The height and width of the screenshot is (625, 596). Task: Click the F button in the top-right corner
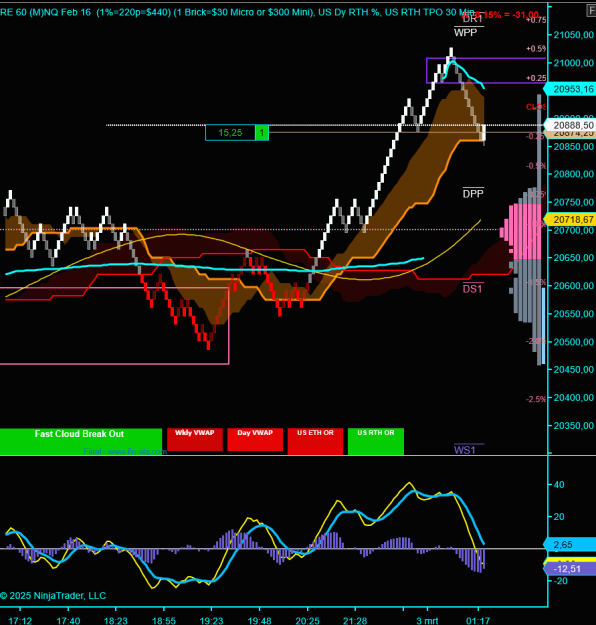pyautogui.click(x=592, y=10)
